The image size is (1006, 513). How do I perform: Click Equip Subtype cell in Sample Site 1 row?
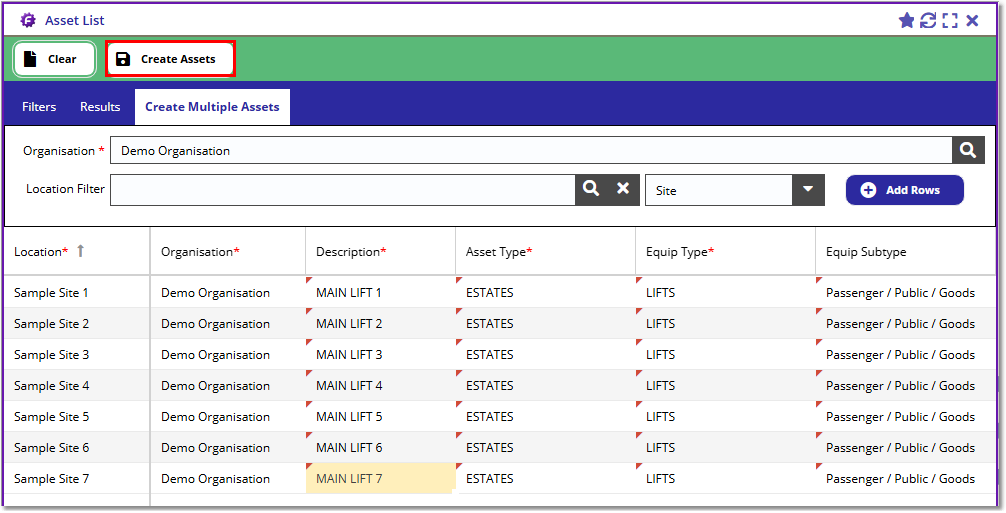[905, 292]
